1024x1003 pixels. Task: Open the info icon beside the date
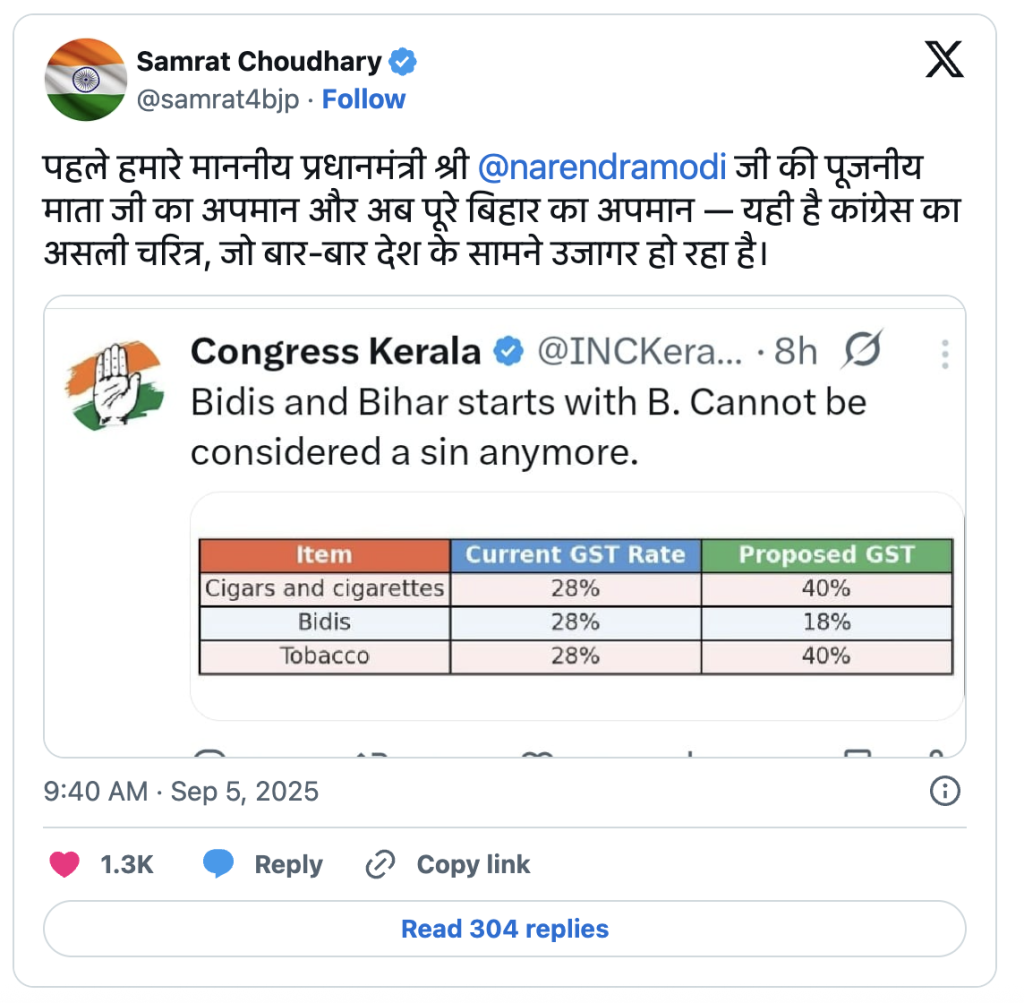[945, 792]
